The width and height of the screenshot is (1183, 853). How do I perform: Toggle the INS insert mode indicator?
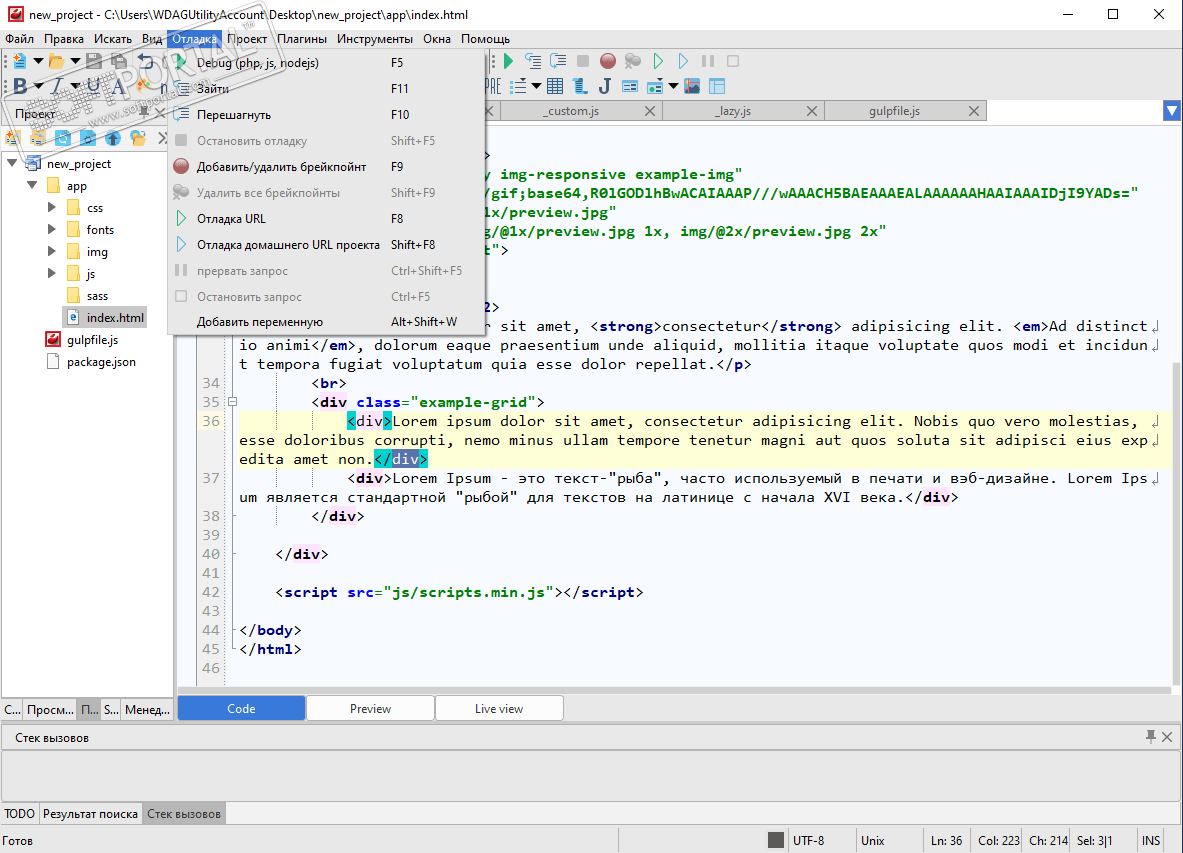click(x=1151, y=841)
